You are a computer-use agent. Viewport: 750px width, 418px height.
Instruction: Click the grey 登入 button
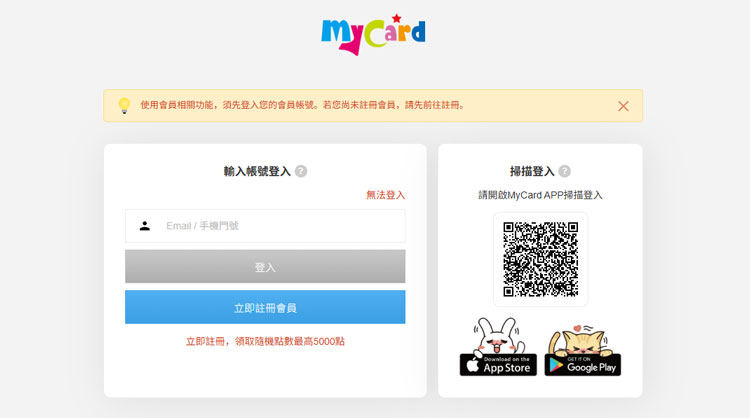pyautogui.click(x=265, y=266)
